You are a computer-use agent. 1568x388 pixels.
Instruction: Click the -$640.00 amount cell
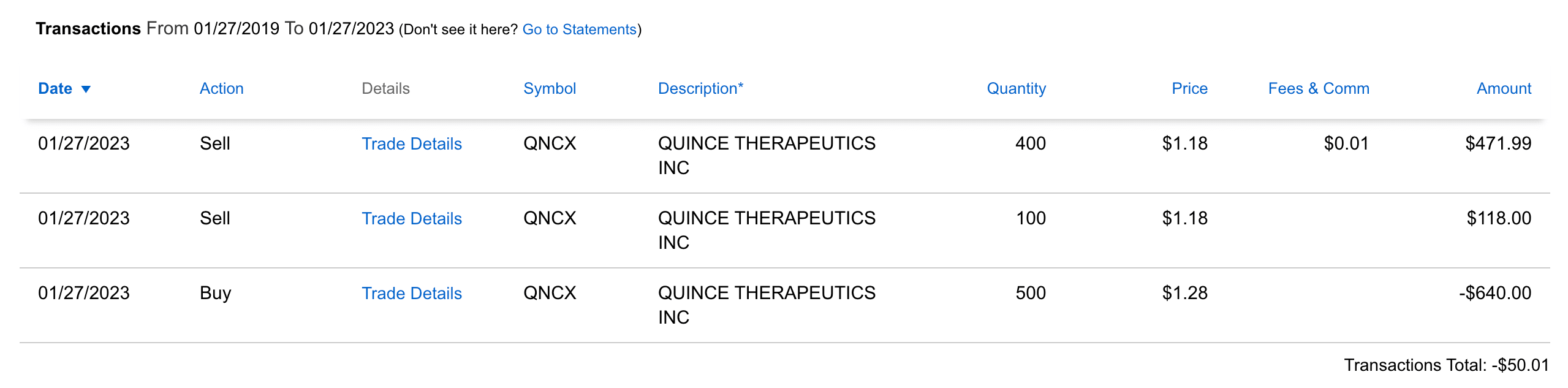click(1494, 293)
